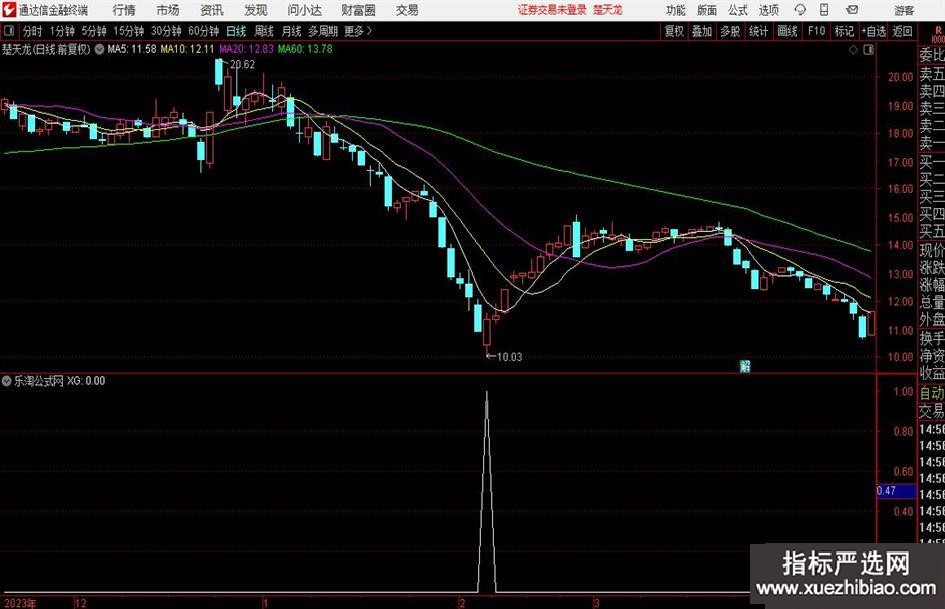Viewport: 945px width, 609px height.
Task: Open the 选项 menu
Action: point(768,10)
